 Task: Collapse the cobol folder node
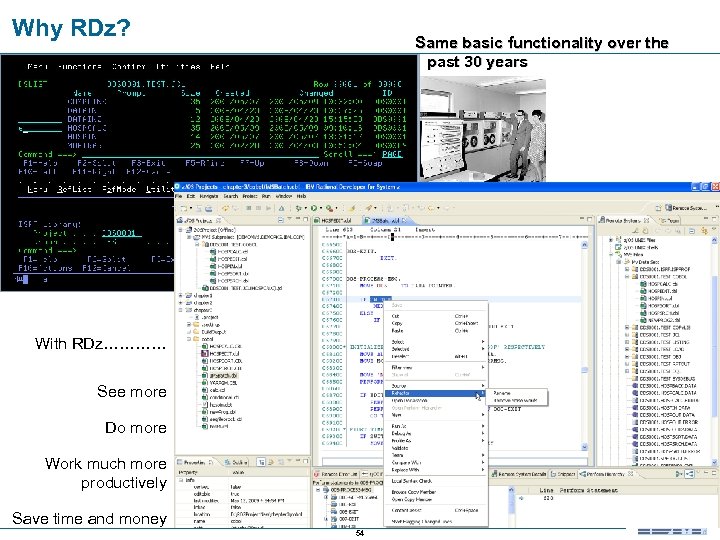coord(189,339)
